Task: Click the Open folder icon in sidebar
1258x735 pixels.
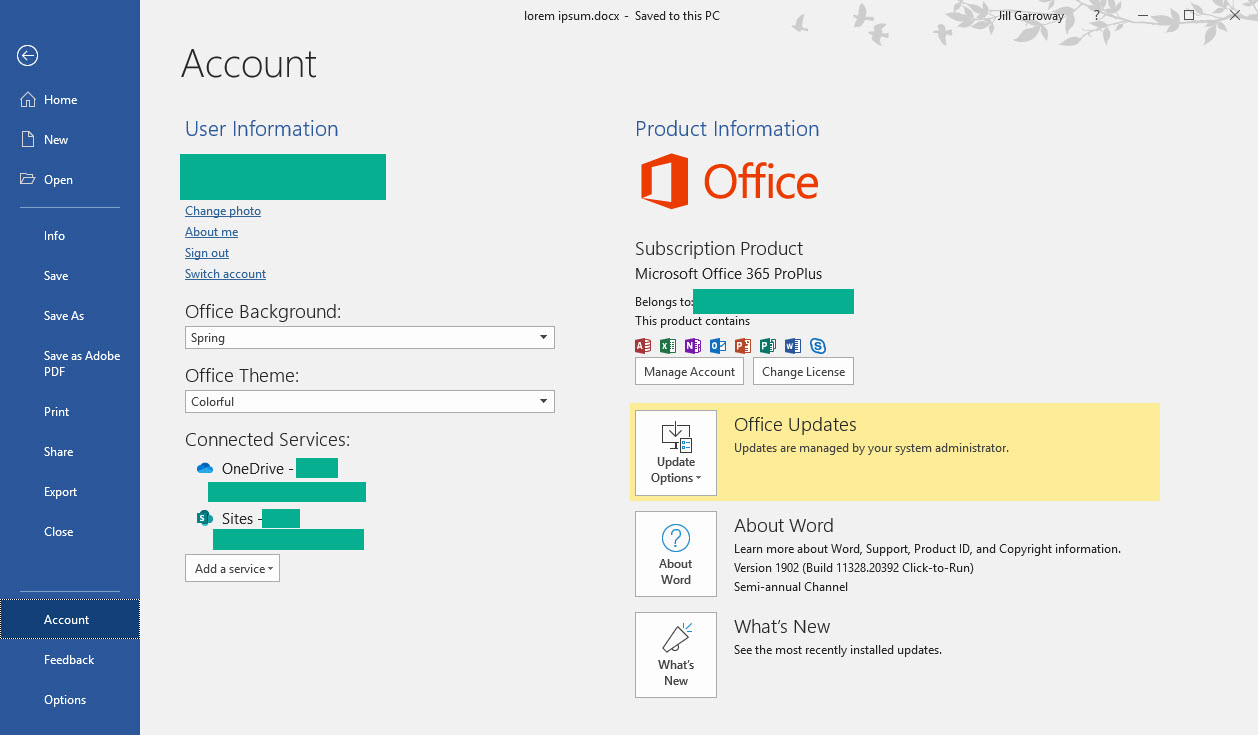Action: click(28, 180)
